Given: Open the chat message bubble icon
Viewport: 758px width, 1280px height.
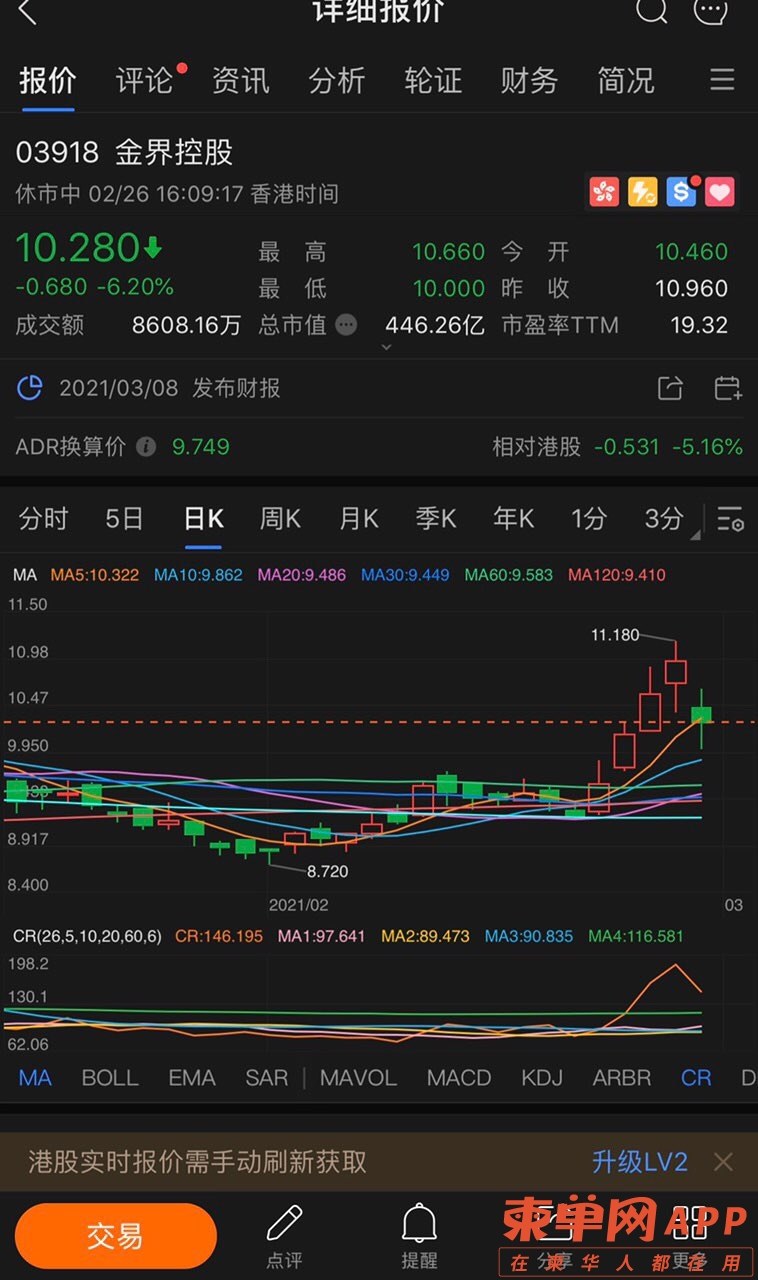Looking at the screenshot, I should [710, 10].
